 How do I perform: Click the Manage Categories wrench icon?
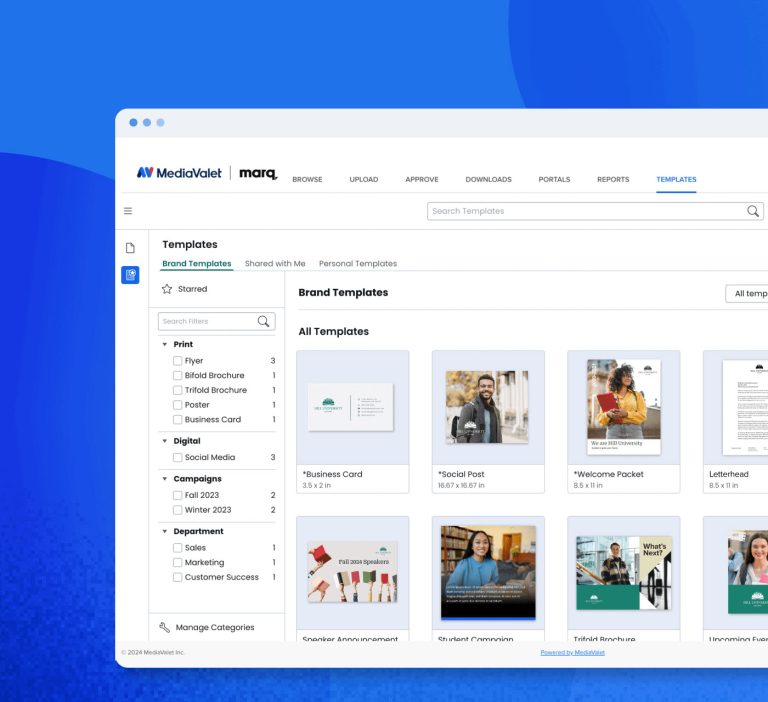[x=165, y=627]
